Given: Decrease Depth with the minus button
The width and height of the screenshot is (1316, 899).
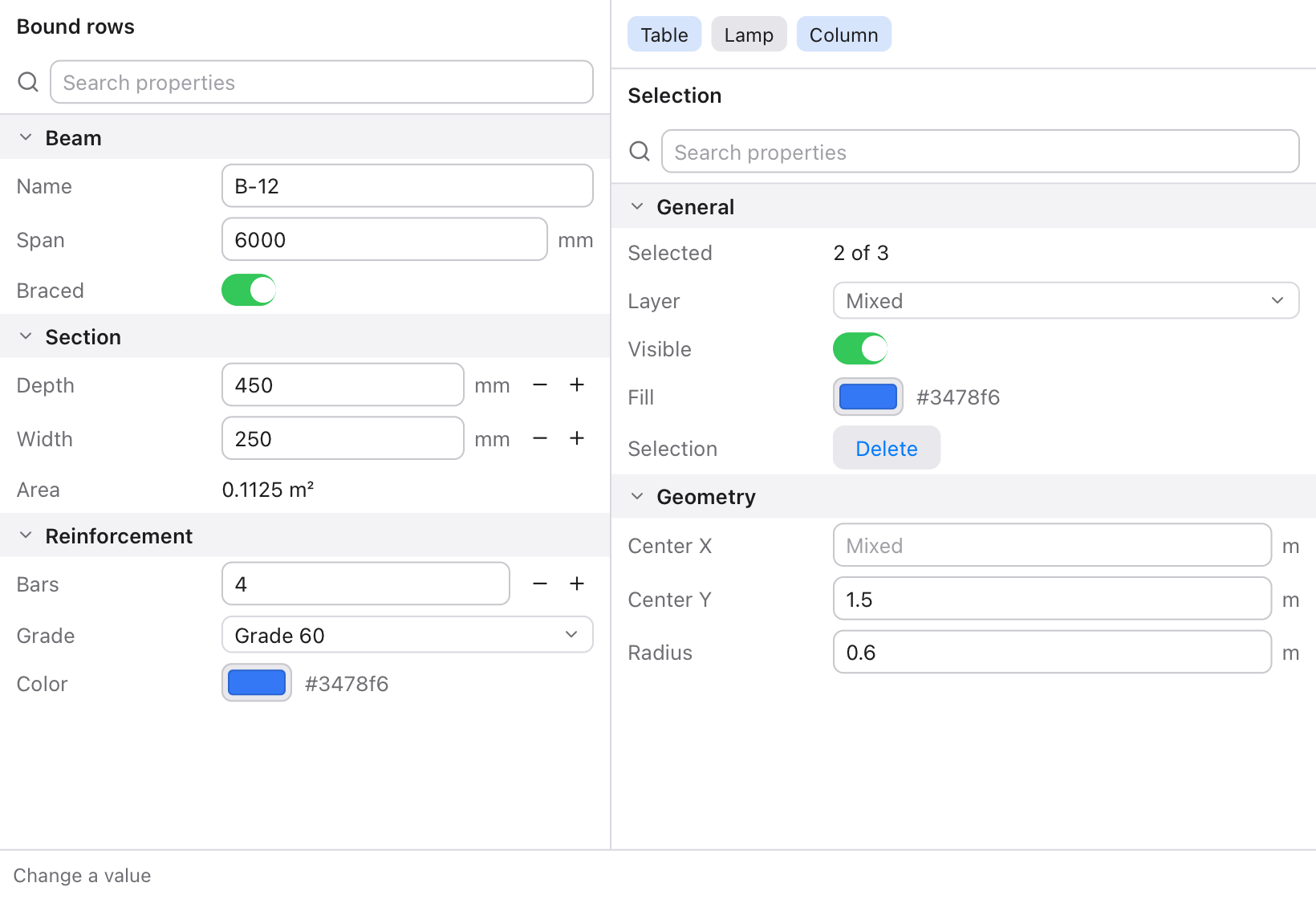Looking at the screenshot, I should coord(540,384).
